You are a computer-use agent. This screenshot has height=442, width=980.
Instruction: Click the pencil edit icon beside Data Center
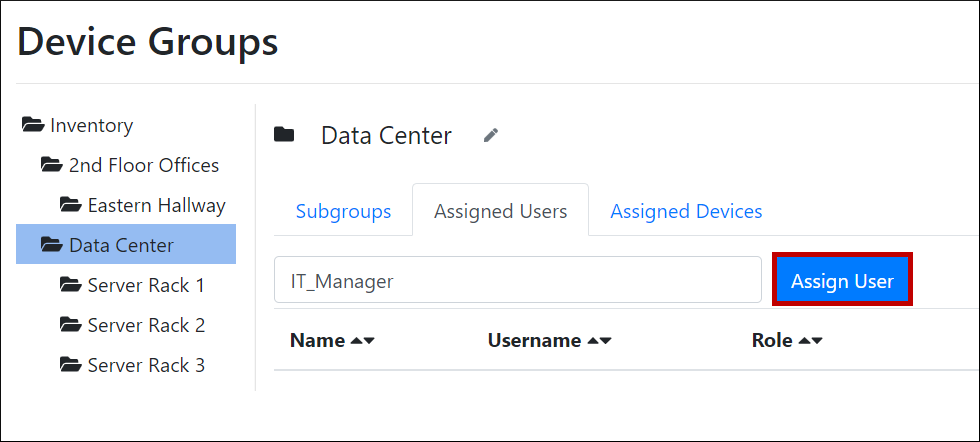(x=490, y=135)
